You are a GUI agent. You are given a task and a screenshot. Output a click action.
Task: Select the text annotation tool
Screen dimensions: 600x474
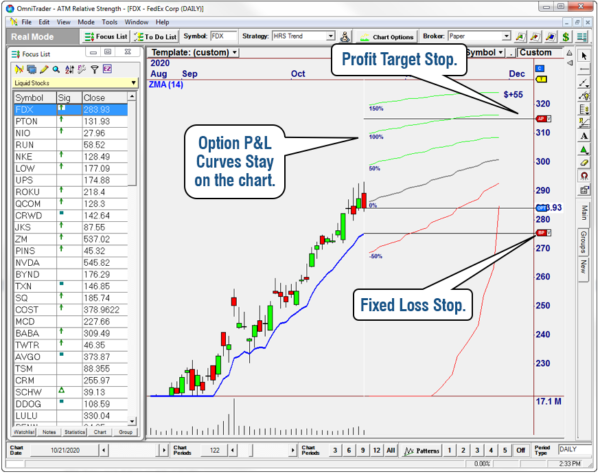pyautogui.click(x=584, y=134)
